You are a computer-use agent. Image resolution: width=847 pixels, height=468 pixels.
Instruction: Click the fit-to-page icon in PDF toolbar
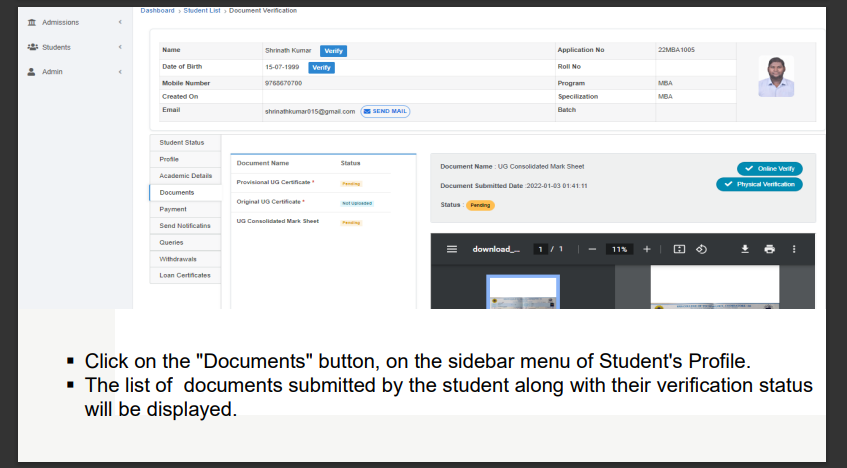[x=679, y=249]
